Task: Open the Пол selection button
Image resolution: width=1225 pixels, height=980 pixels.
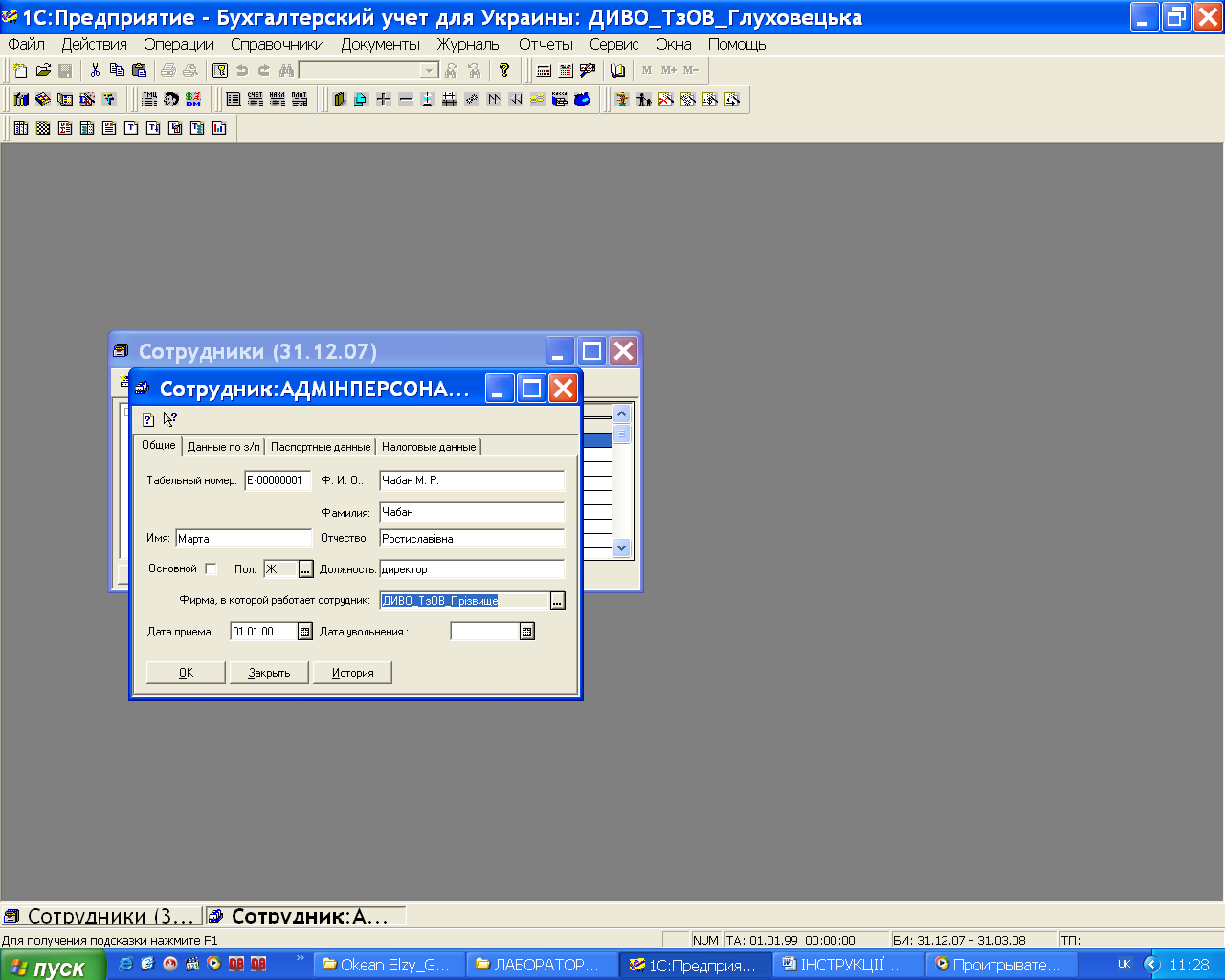Action: point(305,569)
